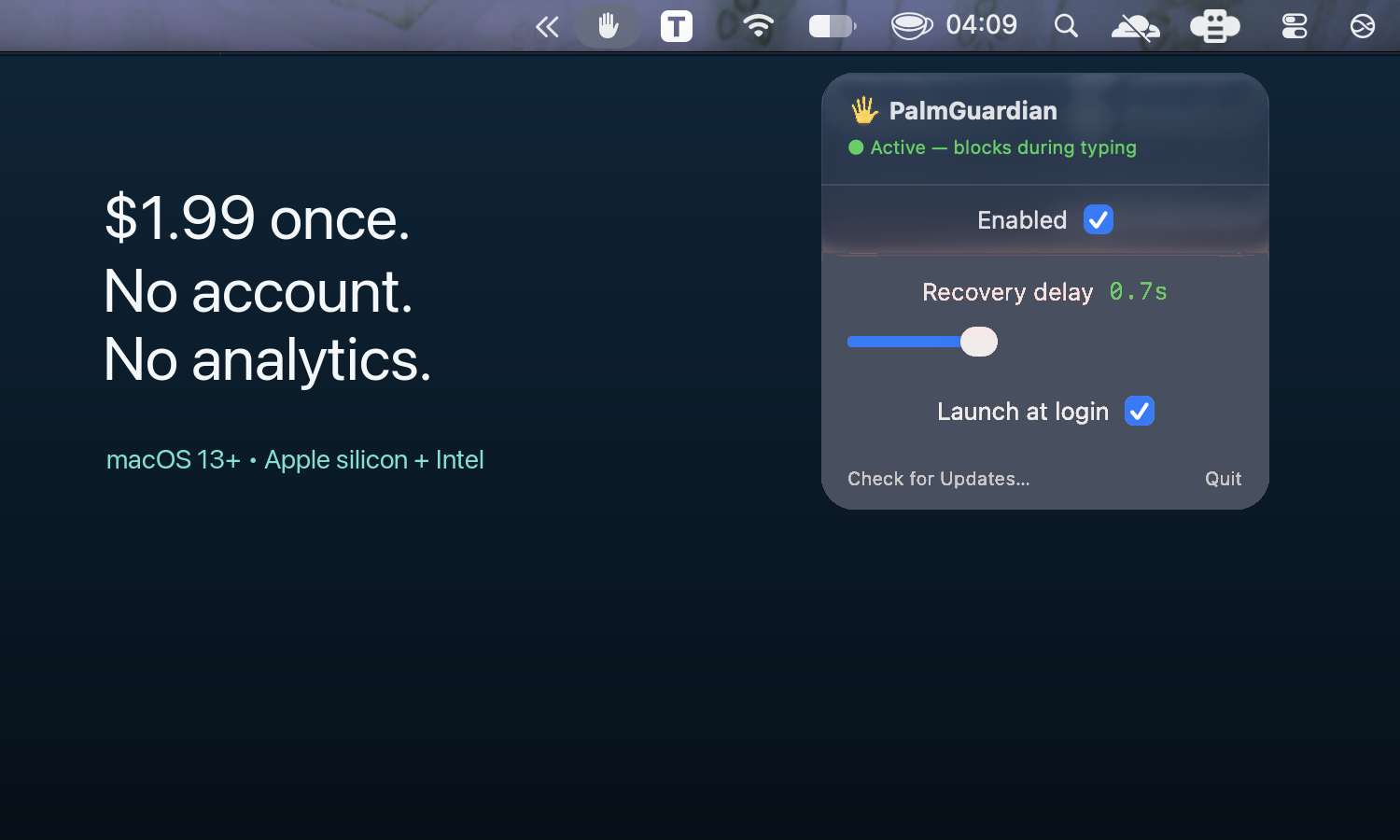Image resolution: width=1400 pixels, height=840 pixels.
Task: Click the 0.7s recovery delay value
Action: 1138,292
